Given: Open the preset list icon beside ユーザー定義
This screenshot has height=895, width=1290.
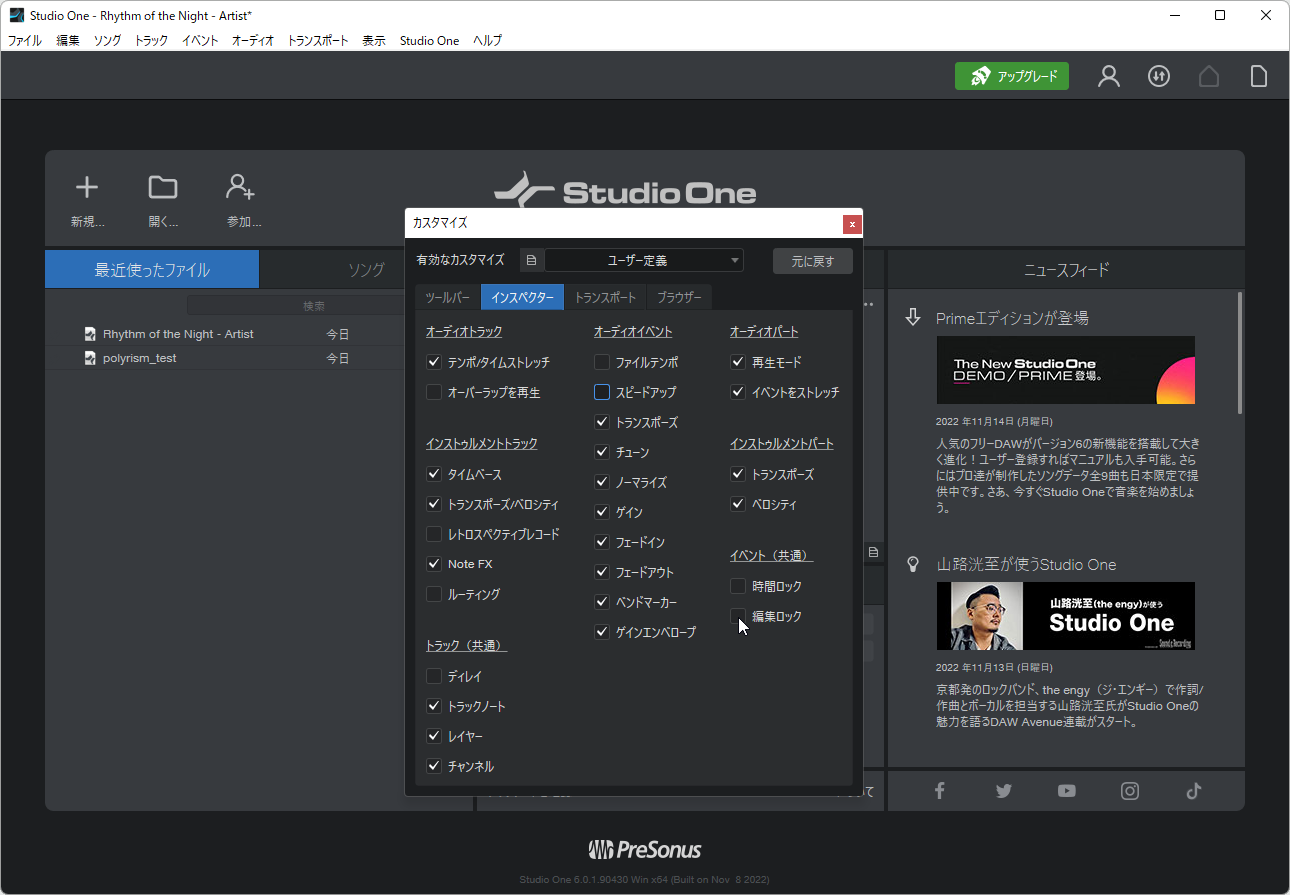Looking at the screenshot, I should click(x=531, y=259).
